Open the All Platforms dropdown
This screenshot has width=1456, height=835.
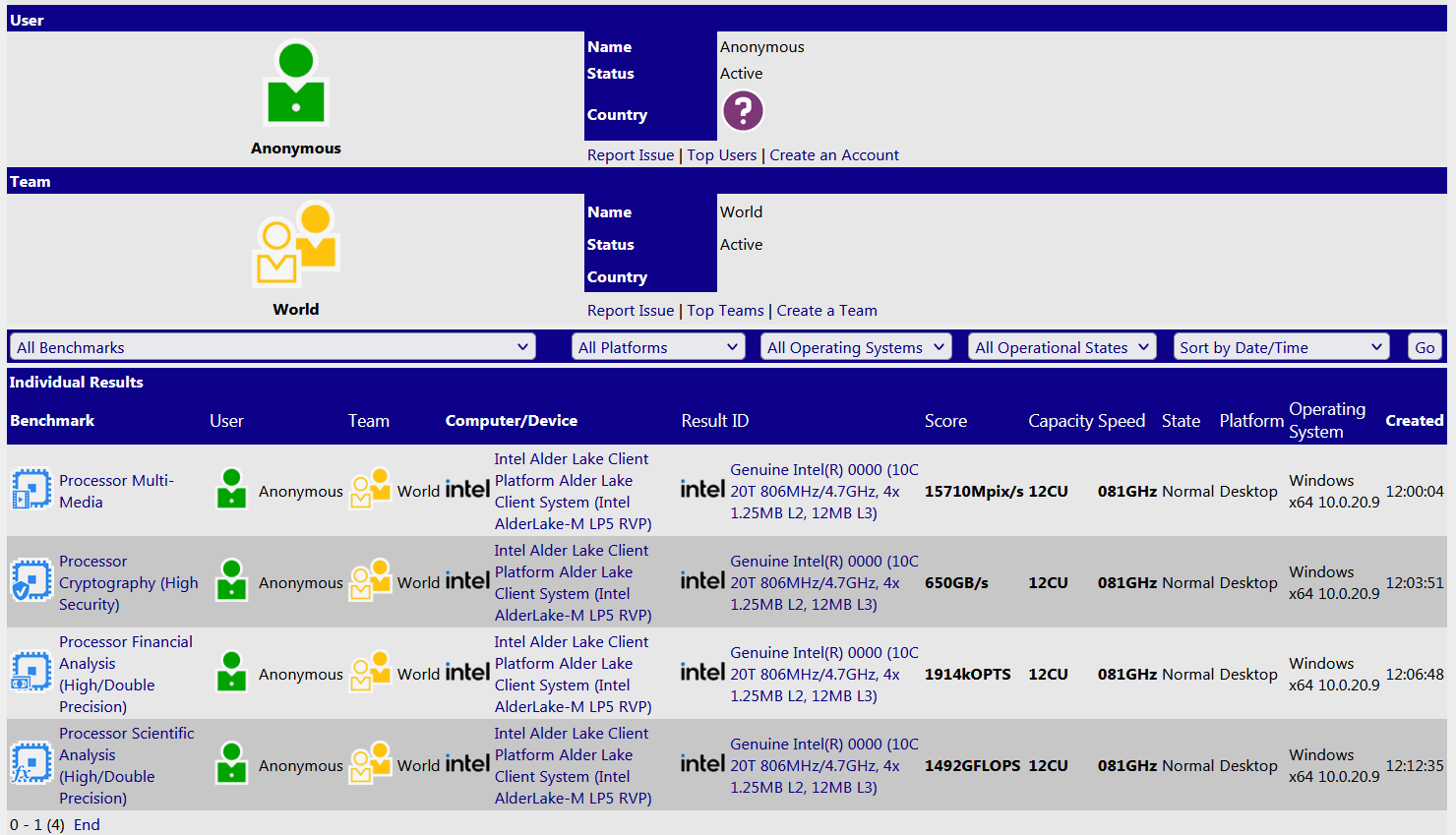(x=658, y=347)
